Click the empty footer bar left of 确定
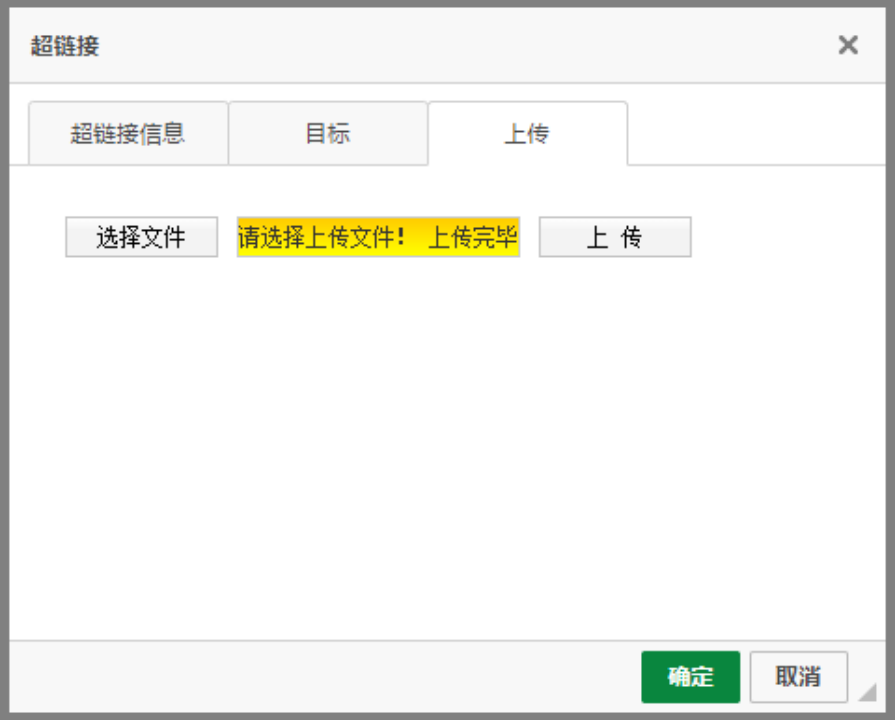Image resolution: width=895 pixels, height=720 pixels. point(320,677)
